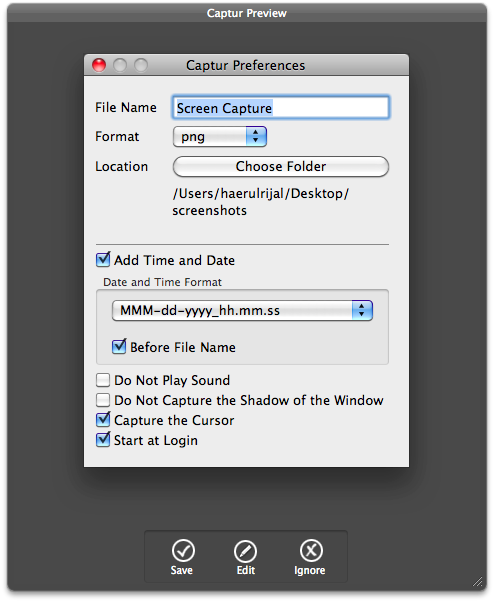
Task: Click the Save checkmark icon
Action: pyautogui.click(x=183, y=551)
